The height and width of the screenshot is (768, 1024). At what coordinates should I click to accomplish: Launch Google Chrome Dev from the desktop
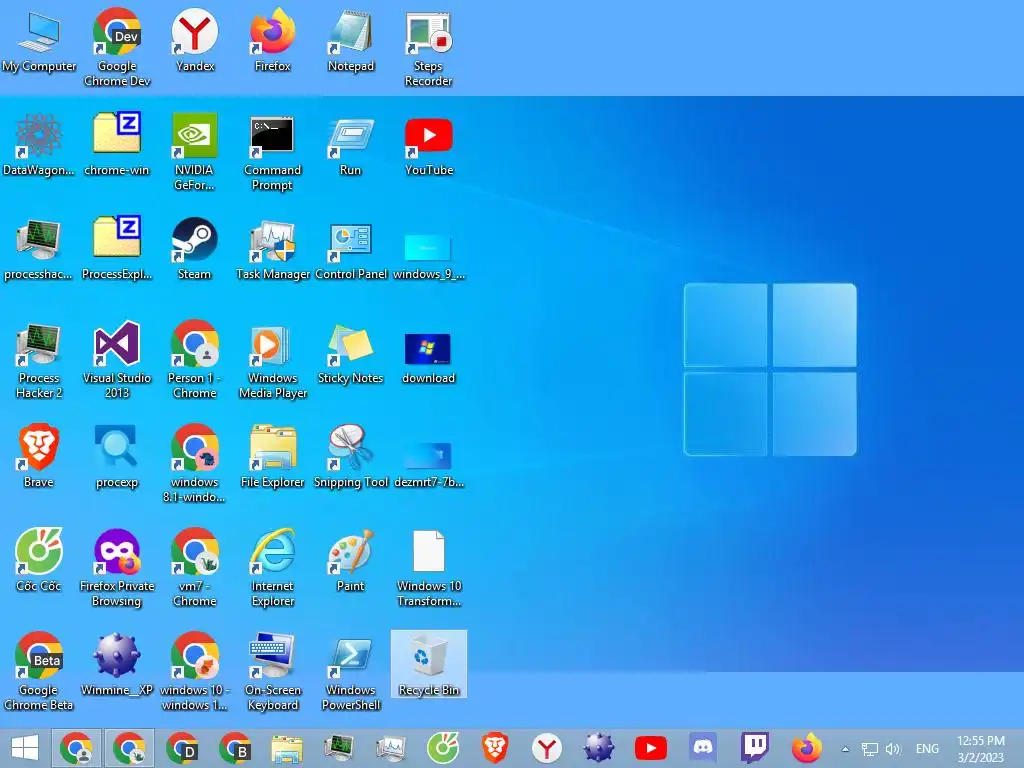point(117,47)
